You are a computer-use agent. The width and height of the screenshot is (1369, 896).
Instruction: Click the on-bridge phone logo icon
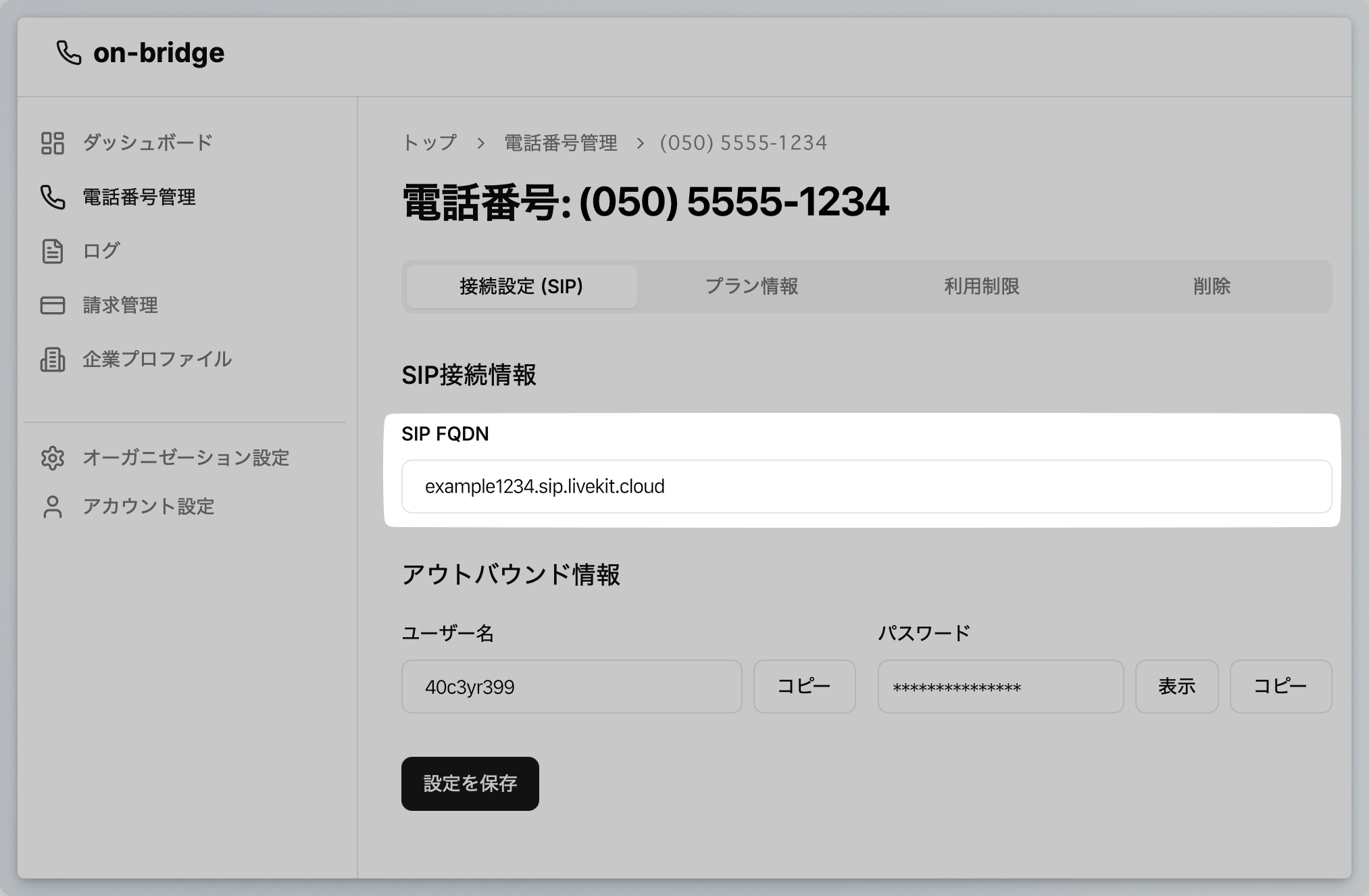click(x=70, y=52)
